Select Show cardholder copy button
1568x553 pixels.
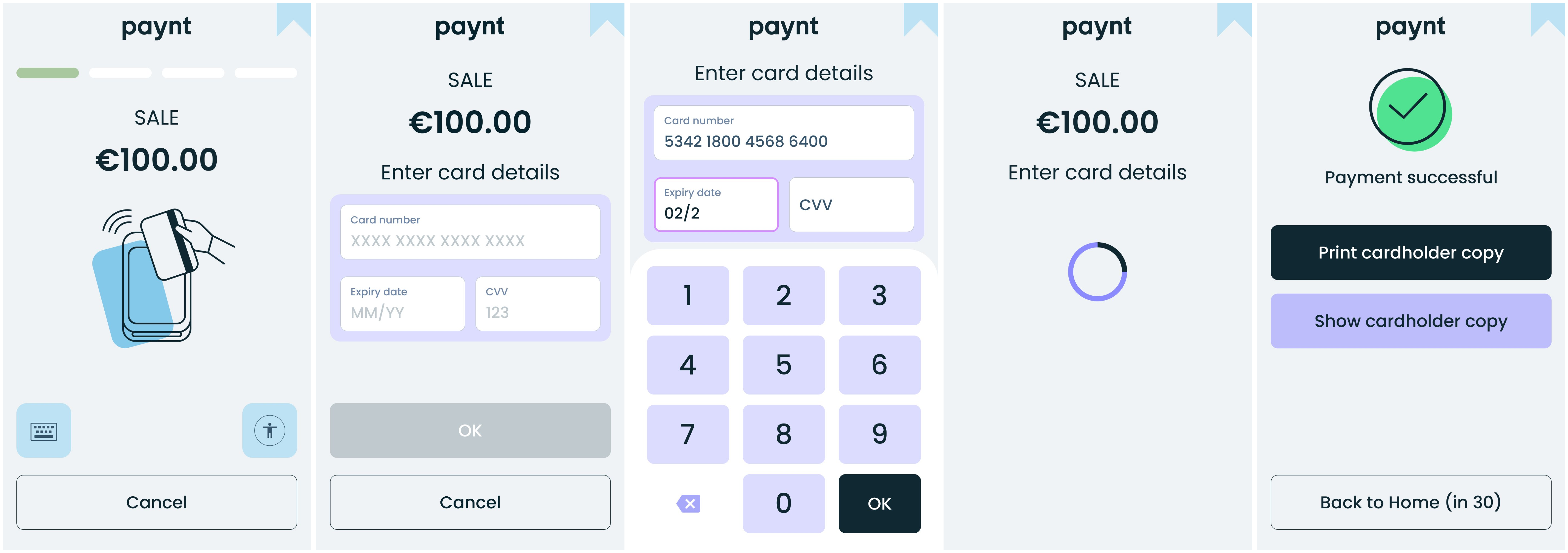pos(1410,321)
